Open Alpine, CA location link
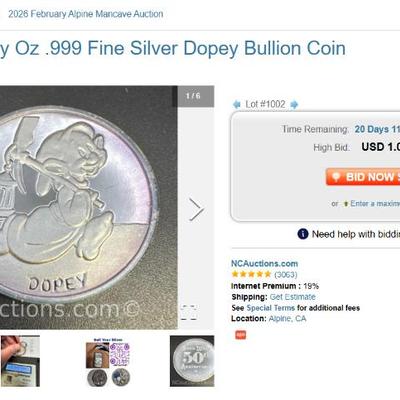This screenshot has height=400, width=400. coord(287,318)
